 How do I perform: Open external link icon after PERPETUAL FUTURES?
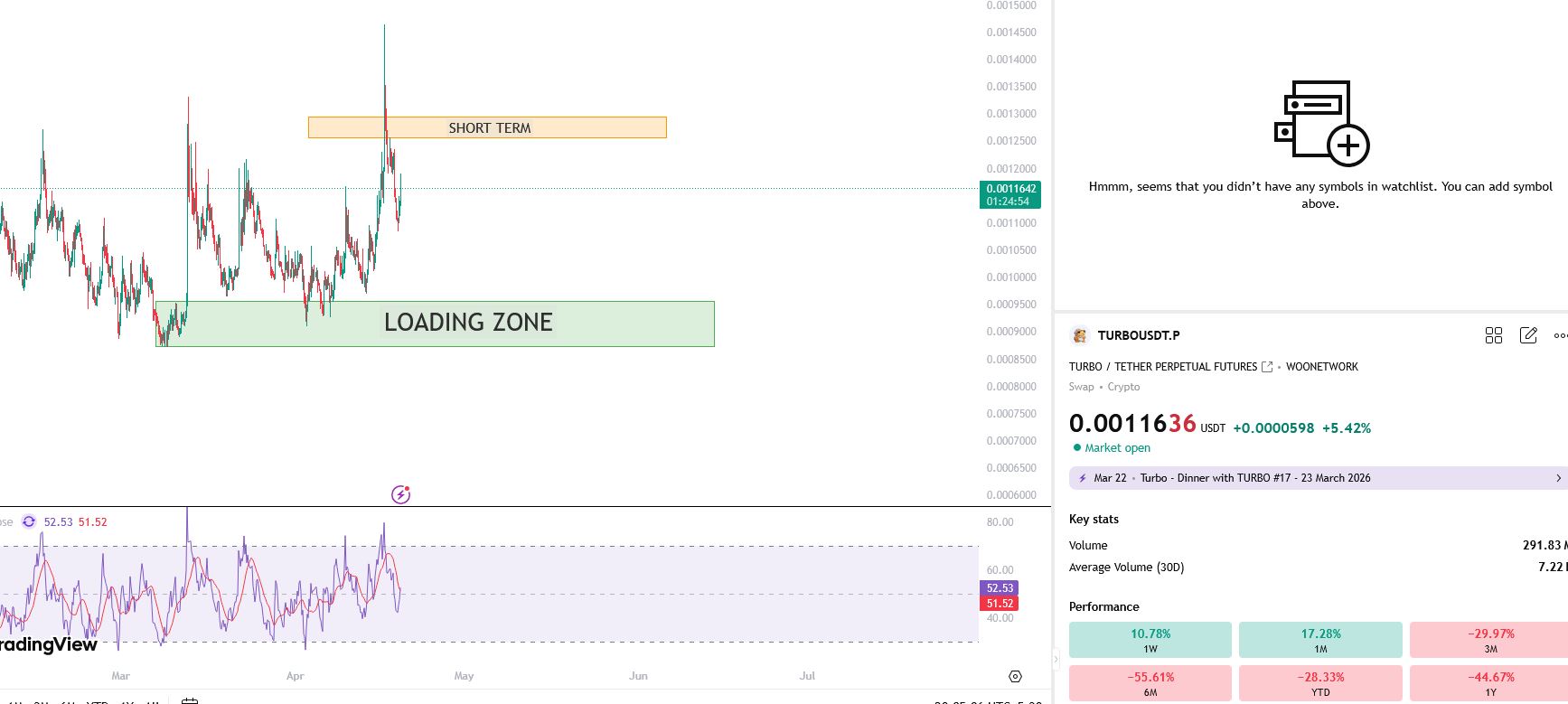click(1267, 367)
